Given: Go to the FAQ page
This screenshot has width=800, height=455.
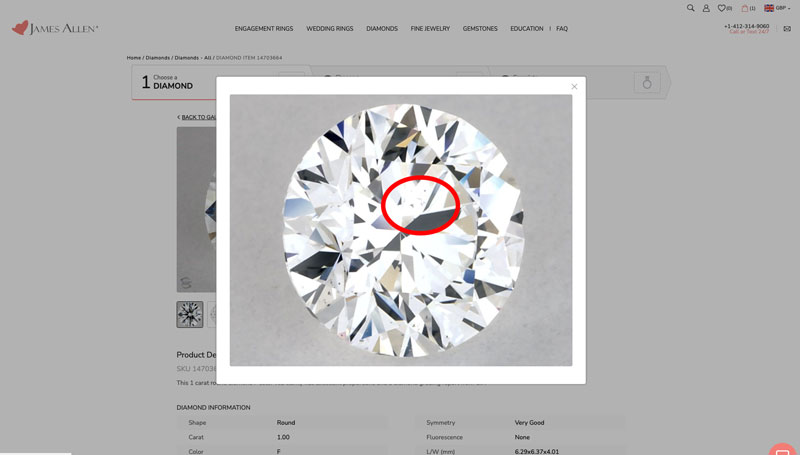Looking at the screenshot, I should tap(562, 29).
